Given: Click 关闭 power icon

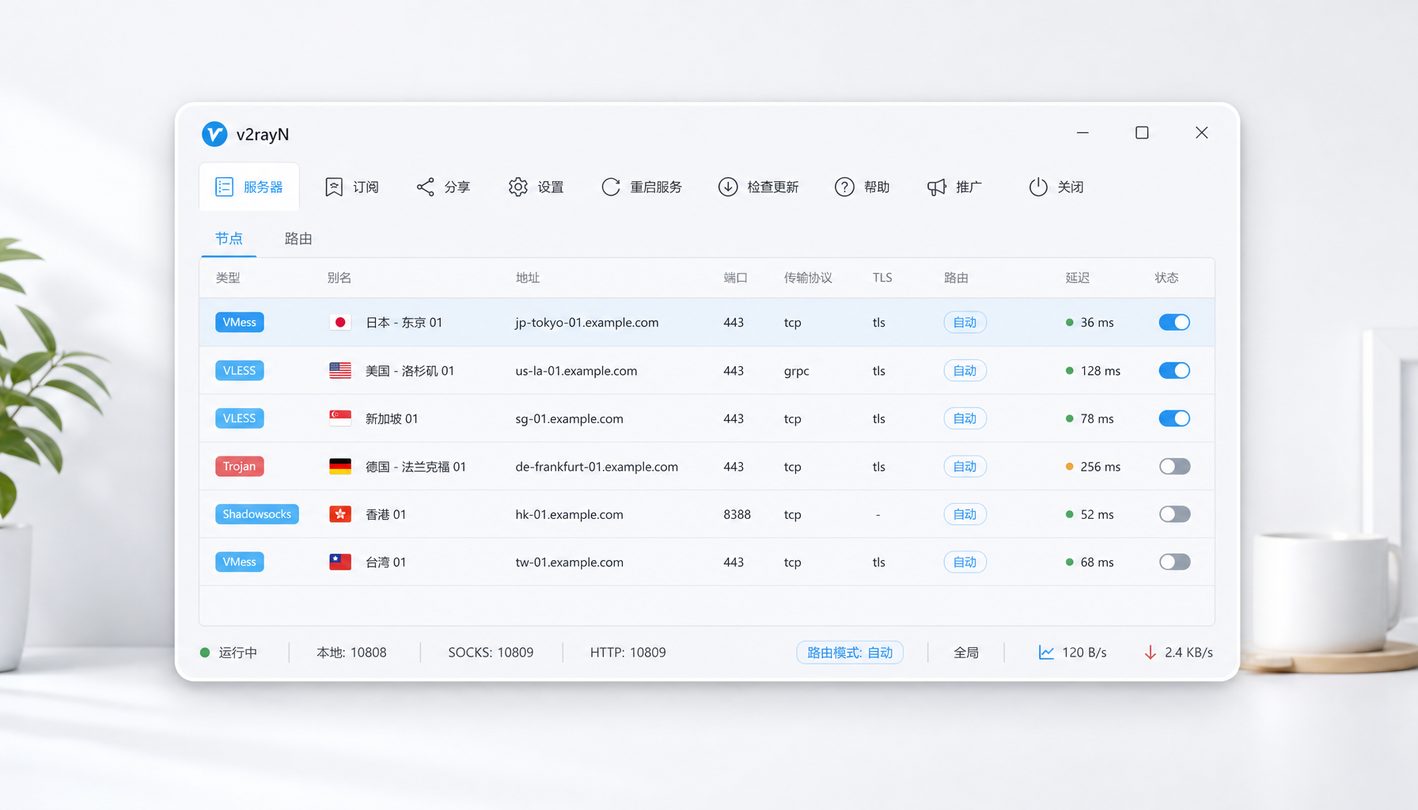Looking at the screenshot, I should [1038, 187].
